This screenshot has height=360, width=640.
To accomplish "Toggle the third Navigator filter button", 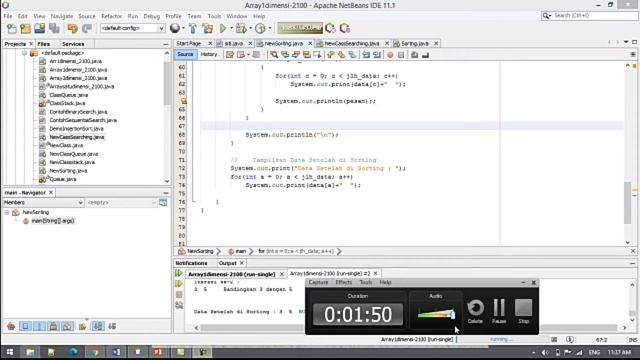I will point(53,326).
